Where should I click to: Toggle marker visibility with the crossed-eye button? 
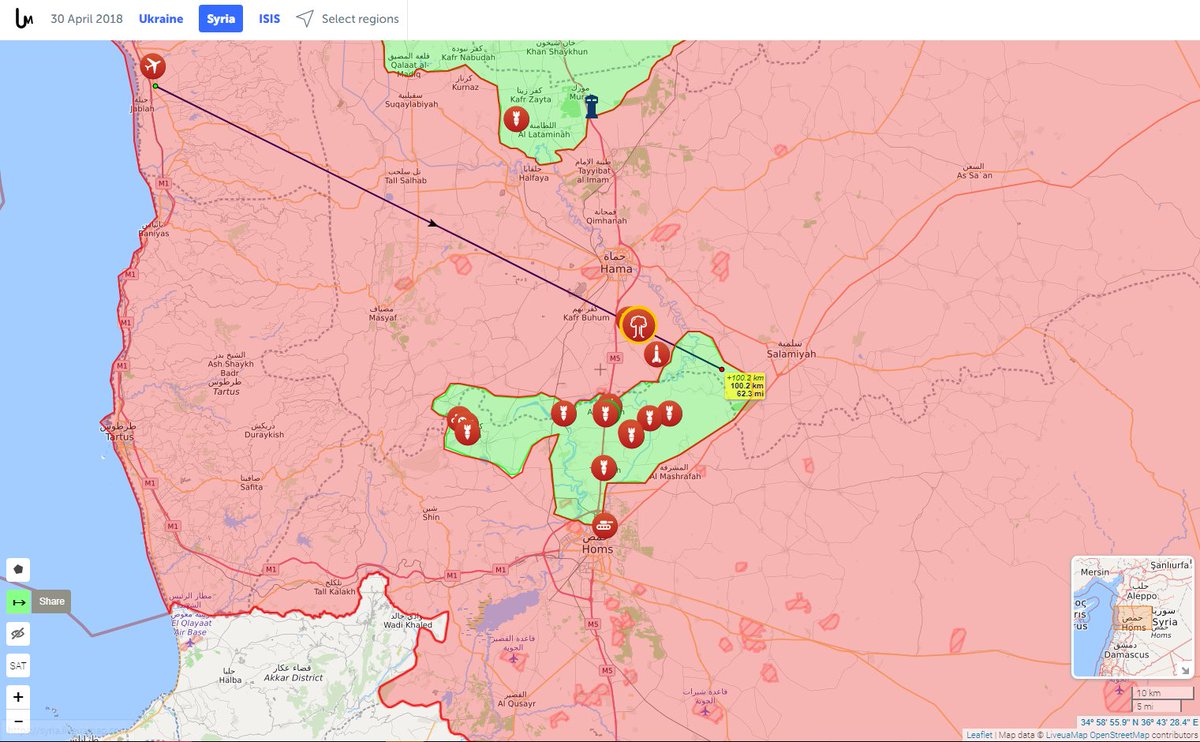[18, 634]
